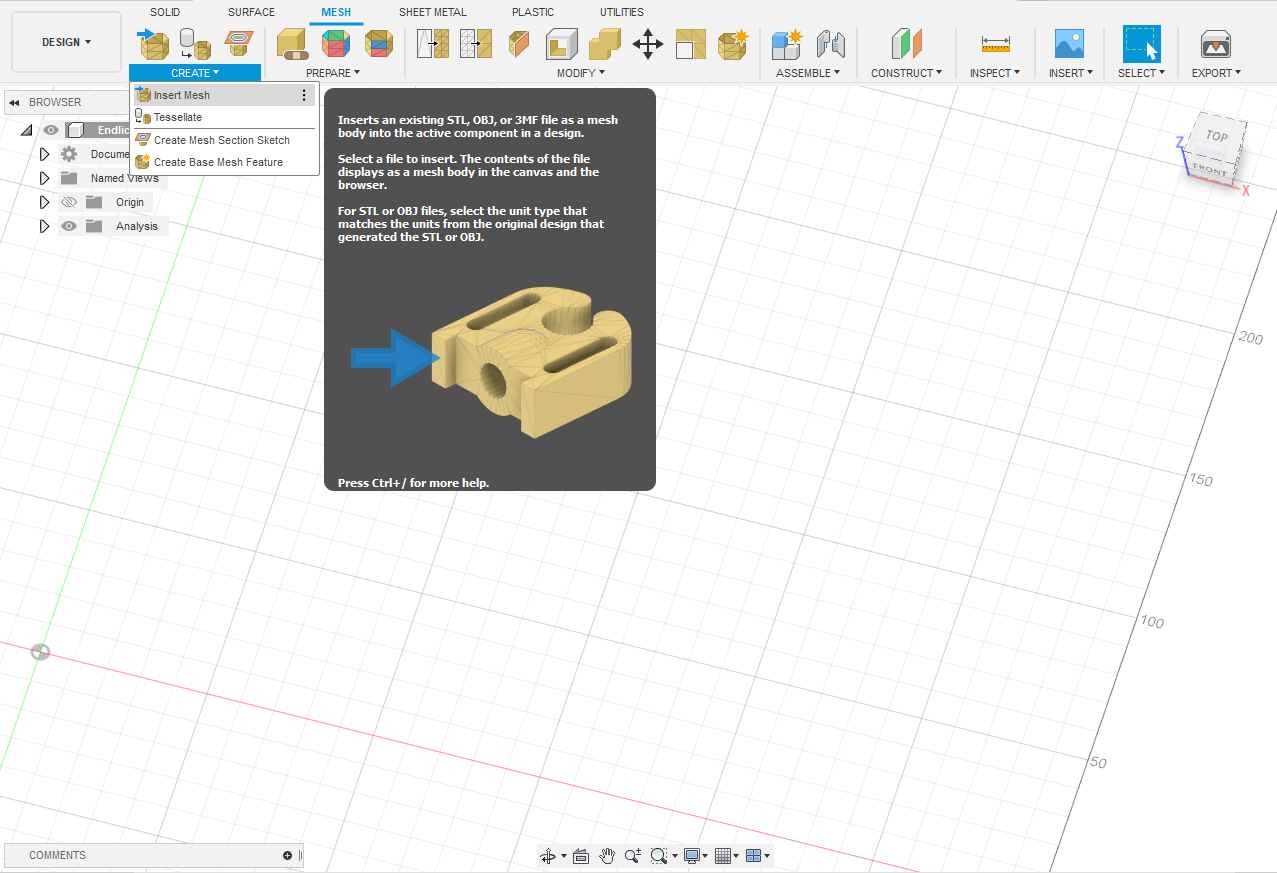Open the Measure tool under Inspect

point(994,44)
